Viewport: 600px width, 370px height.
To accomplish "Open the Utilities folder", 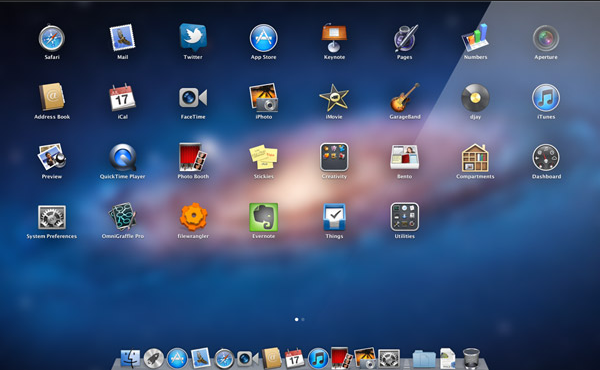I will 405,217.
